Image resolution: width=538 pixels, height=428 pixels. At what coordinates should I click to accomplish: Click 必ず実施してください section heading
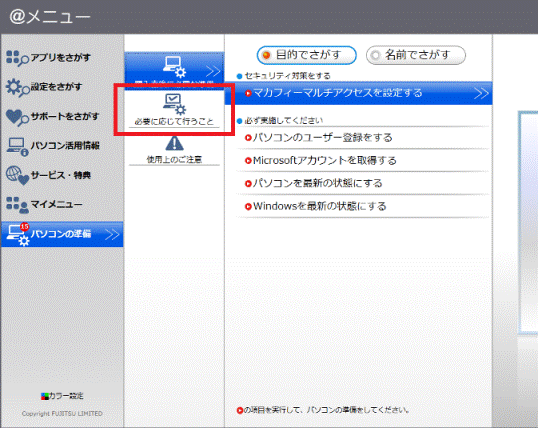(284, 121)
